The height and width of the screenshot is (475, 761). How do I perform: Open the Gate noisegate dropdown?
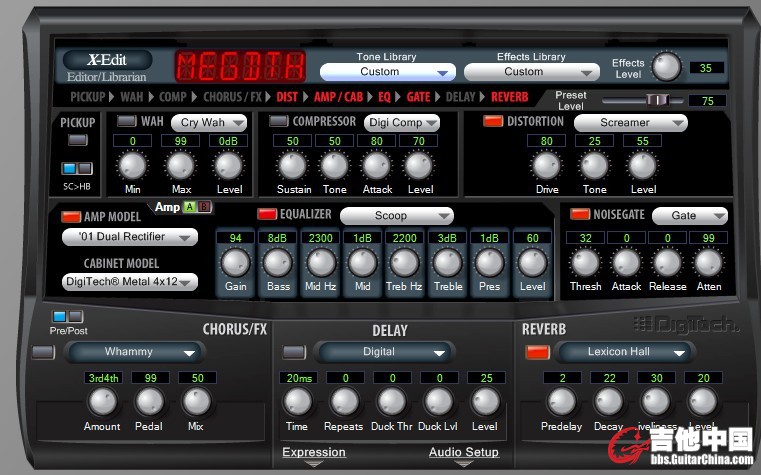690,216
